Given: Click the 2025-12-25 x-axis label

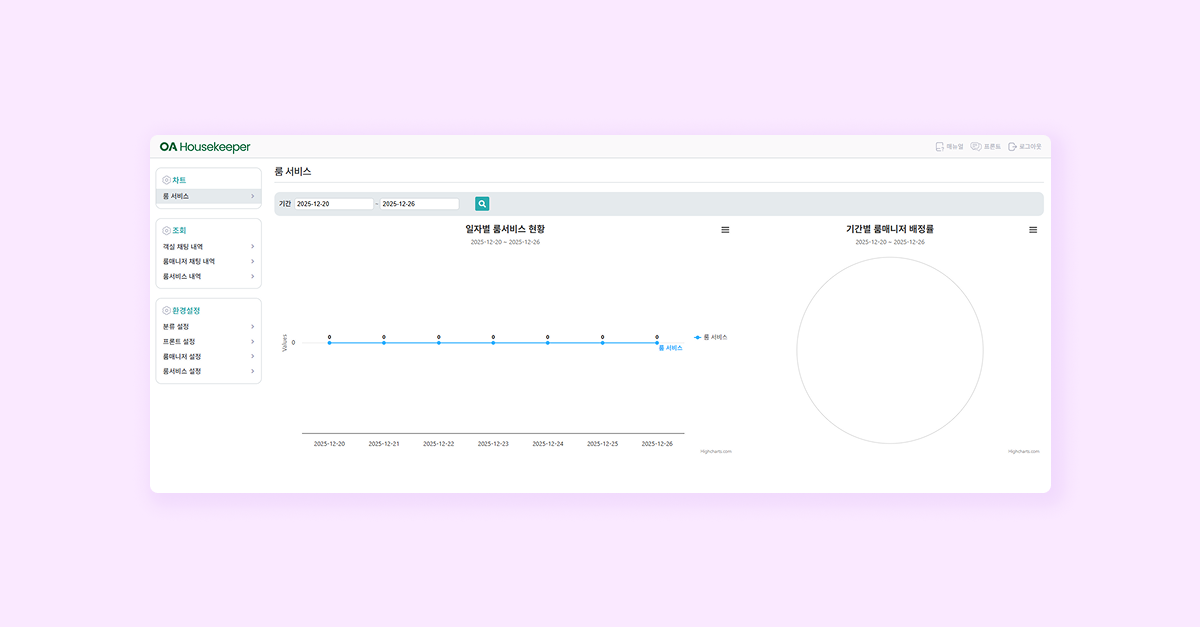Looking at the screenshot, I should [602, 443].
